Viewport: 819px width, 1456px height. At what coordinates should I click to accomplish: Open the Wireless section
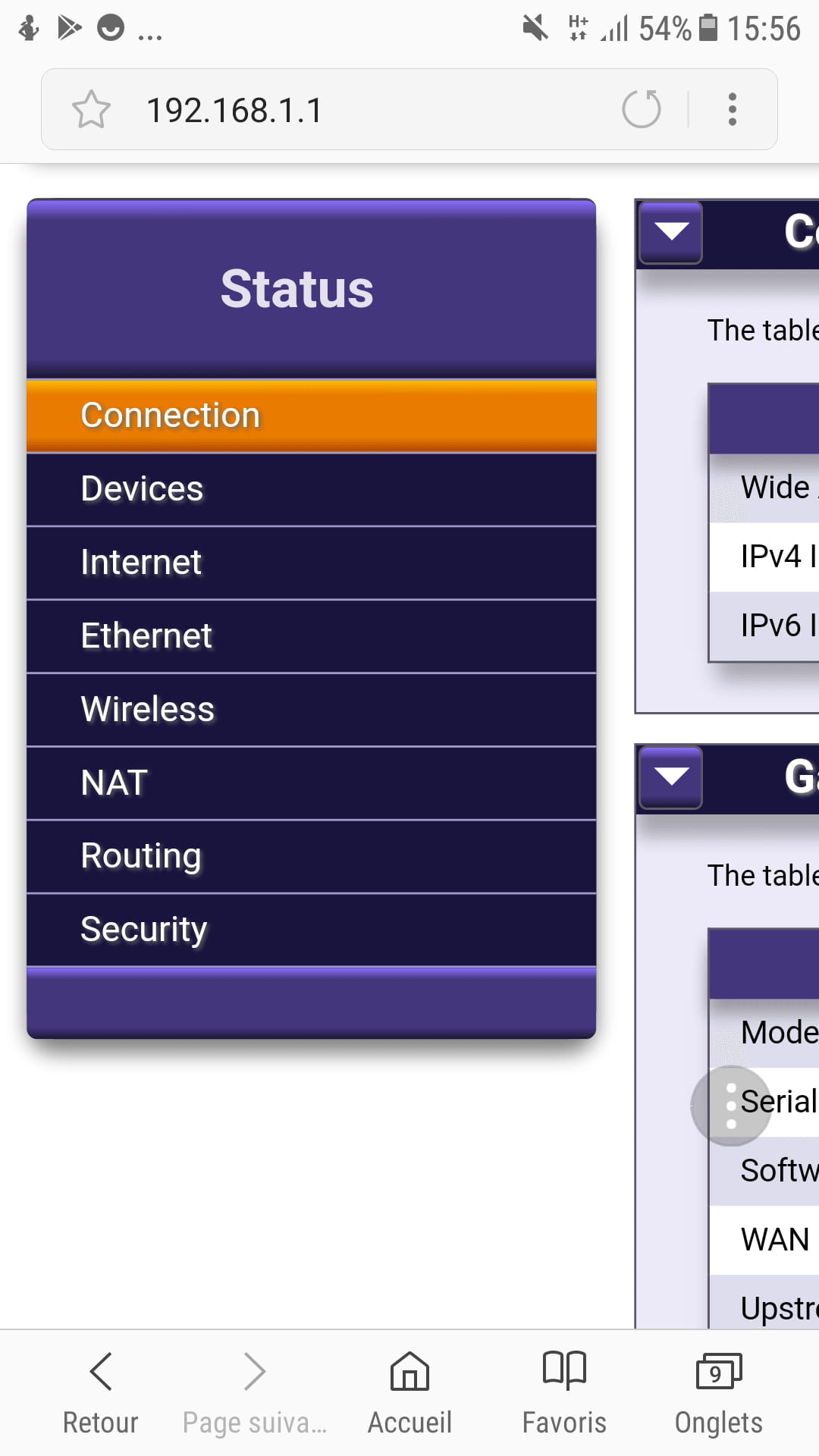[311, 710]
